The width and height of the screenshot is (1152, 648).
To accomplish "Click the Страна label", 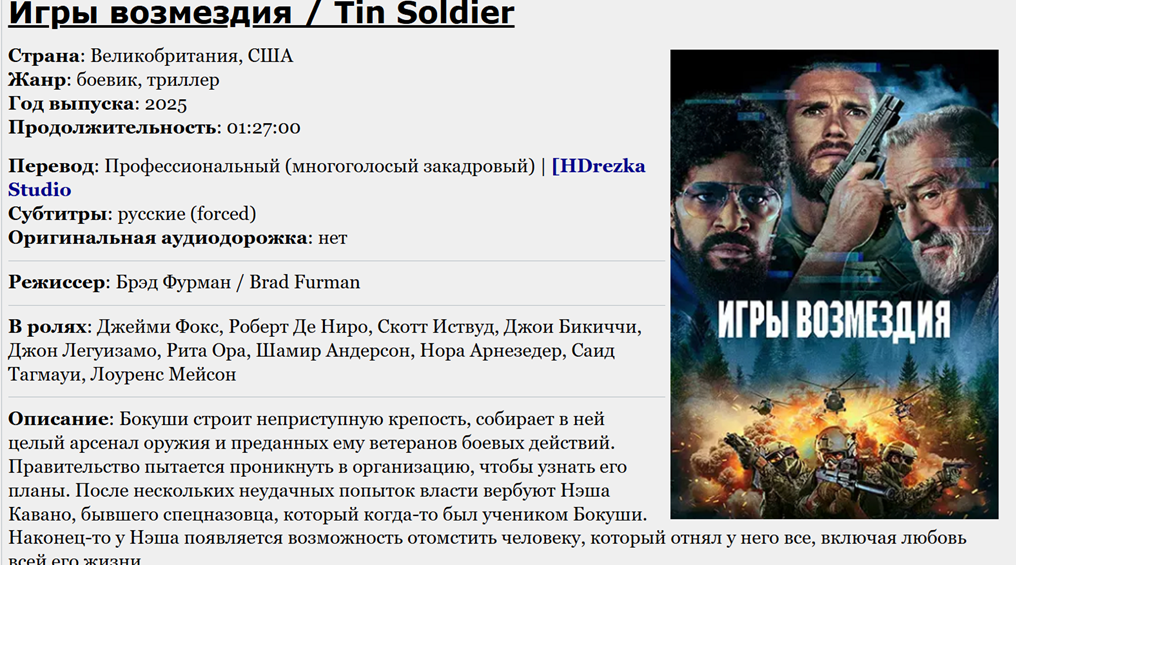I will pos(44,56).
